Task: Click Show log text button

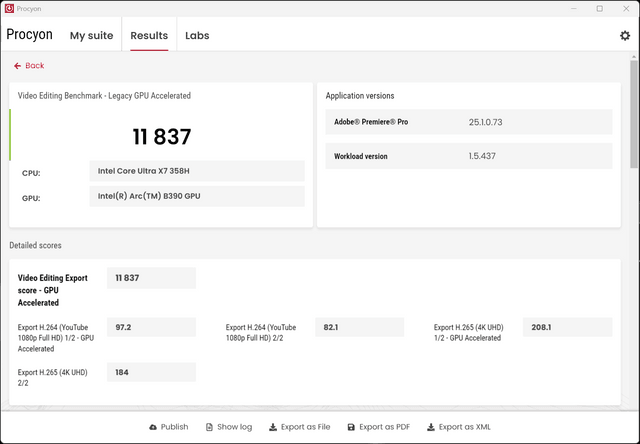Action: (235, 427)
